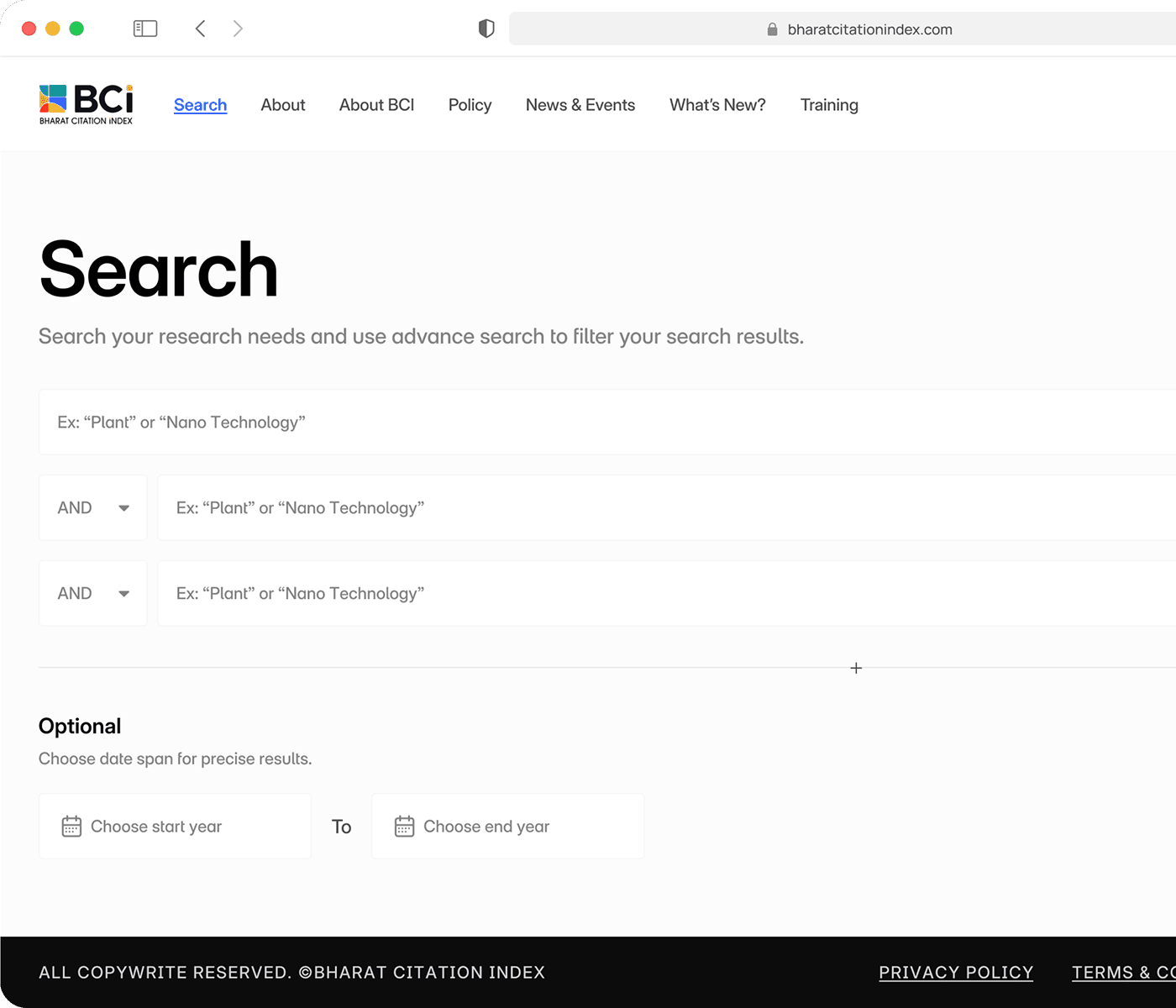
Task: Open the News & Events page
Action: pyautogui.click(x=580, y=105)
